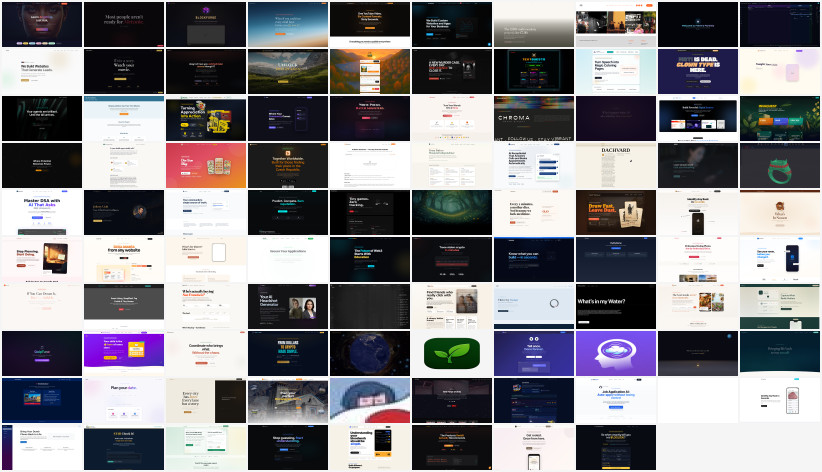Select the stone building photo thumbnail

pos(288,401)
